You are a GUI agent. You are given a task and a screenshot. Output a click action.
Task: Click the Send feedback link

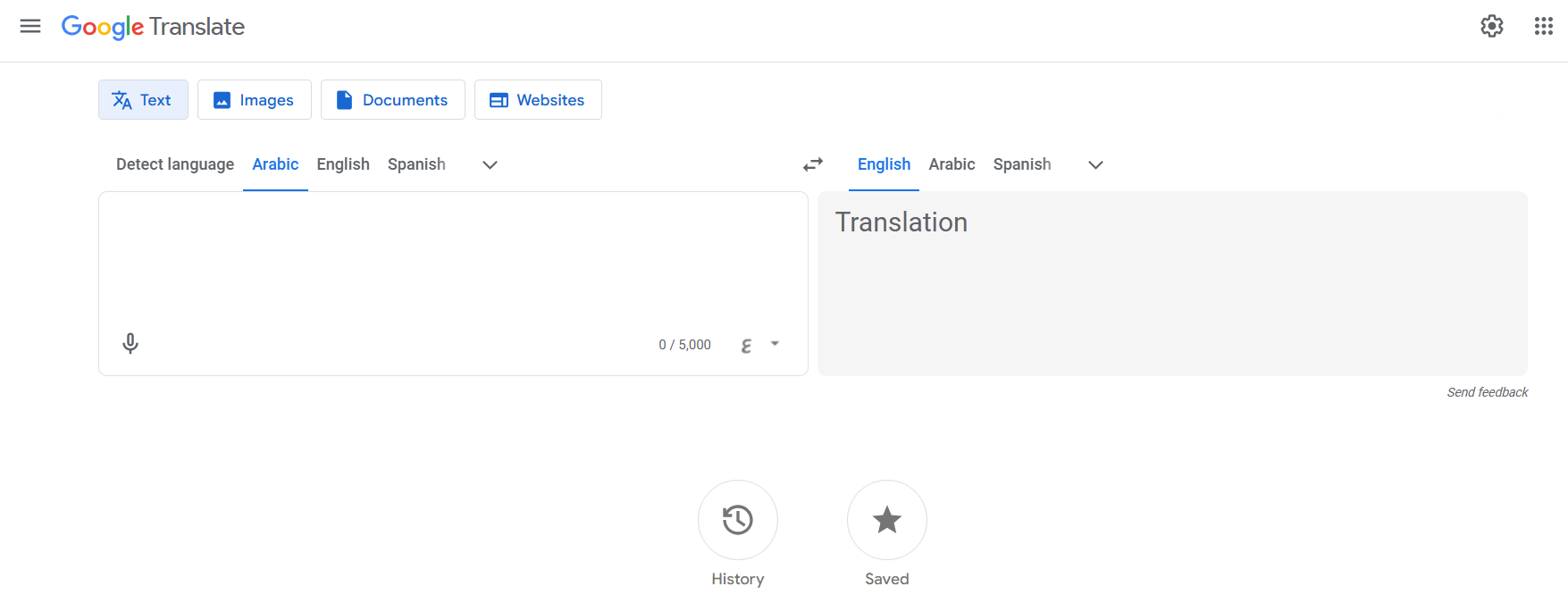[1487, 391]
